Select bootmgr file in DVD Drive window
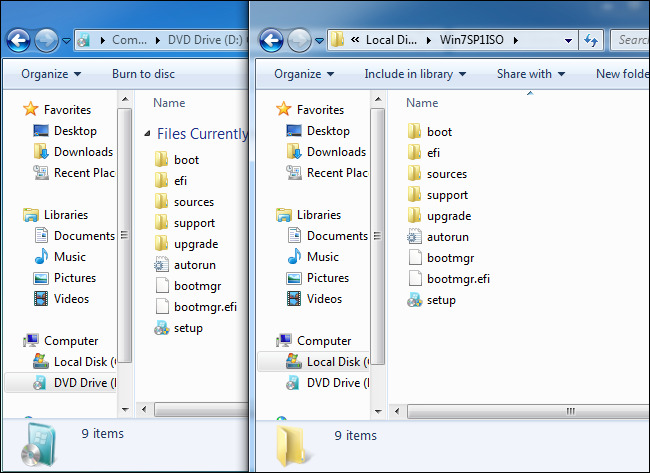Image resolution: width=650 pixels, height=473 pixels. click(x=188, y=286)
